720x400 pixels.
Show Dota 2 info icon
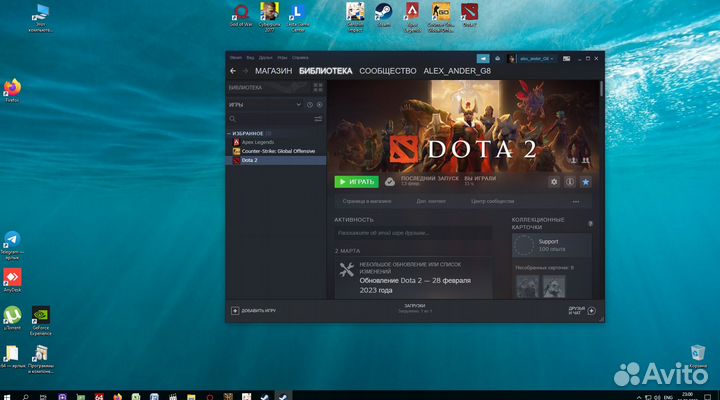569,182
